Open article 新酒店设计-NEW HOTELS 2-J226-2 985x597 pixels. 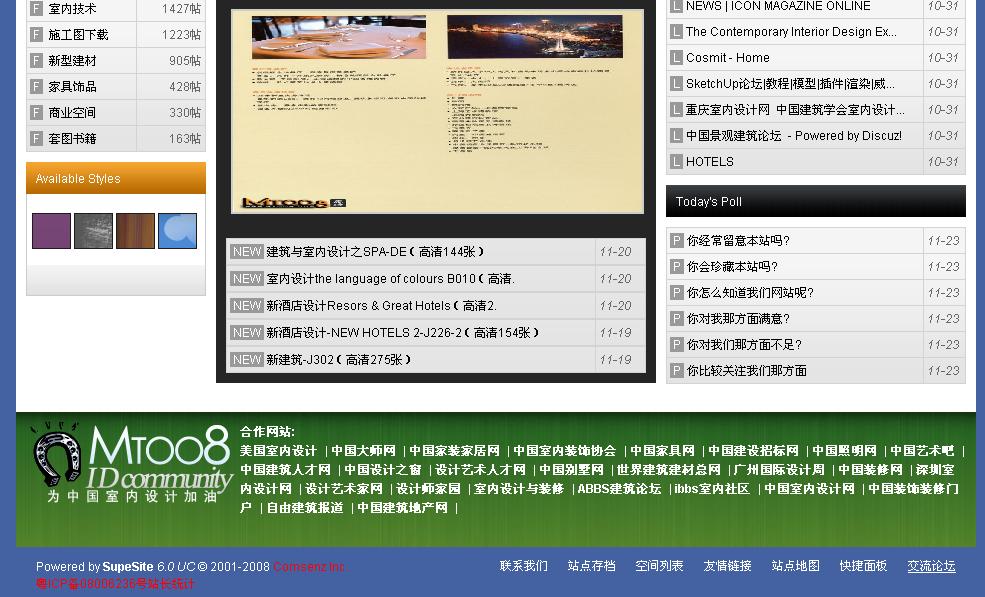tap(403, 333)
